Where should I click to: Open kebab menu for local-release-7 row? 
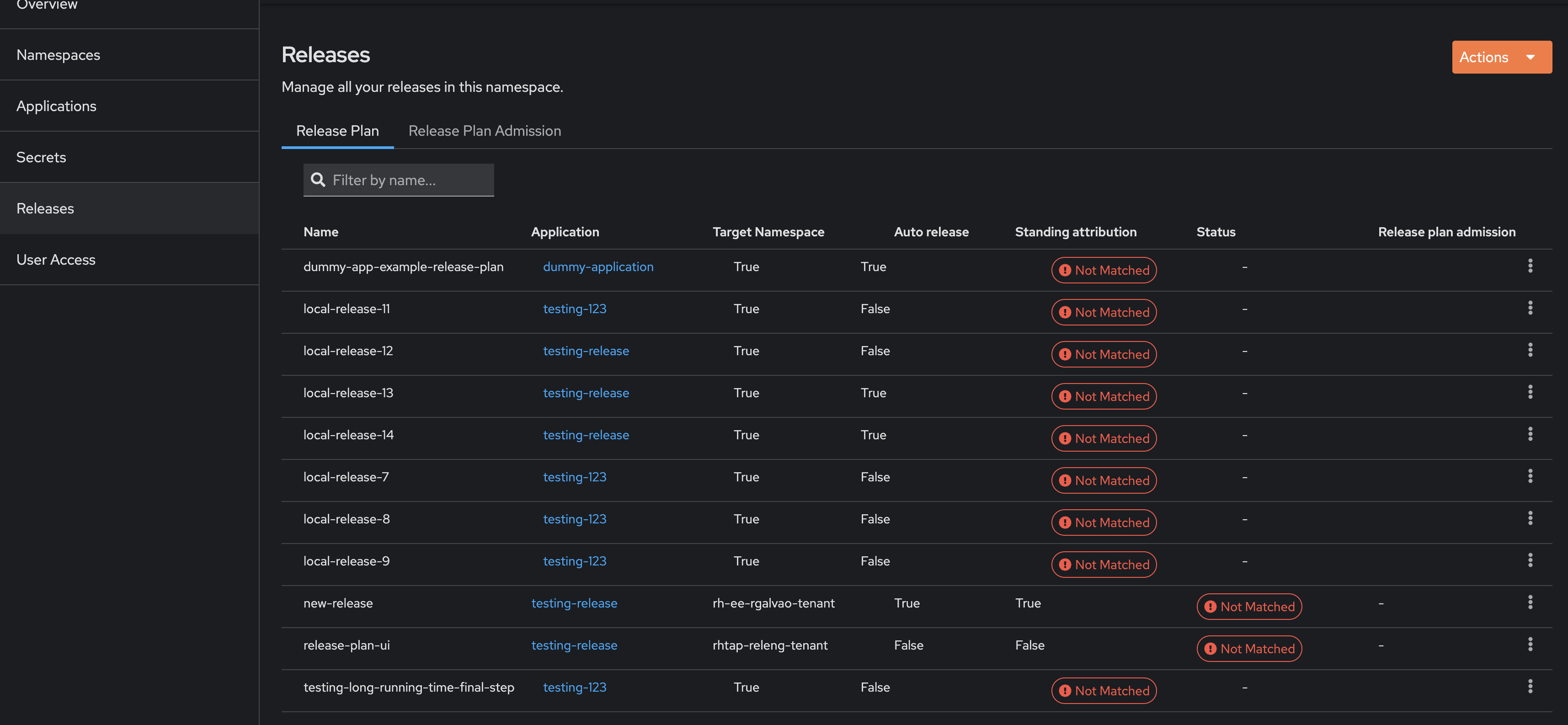(x=1530, y=476)
